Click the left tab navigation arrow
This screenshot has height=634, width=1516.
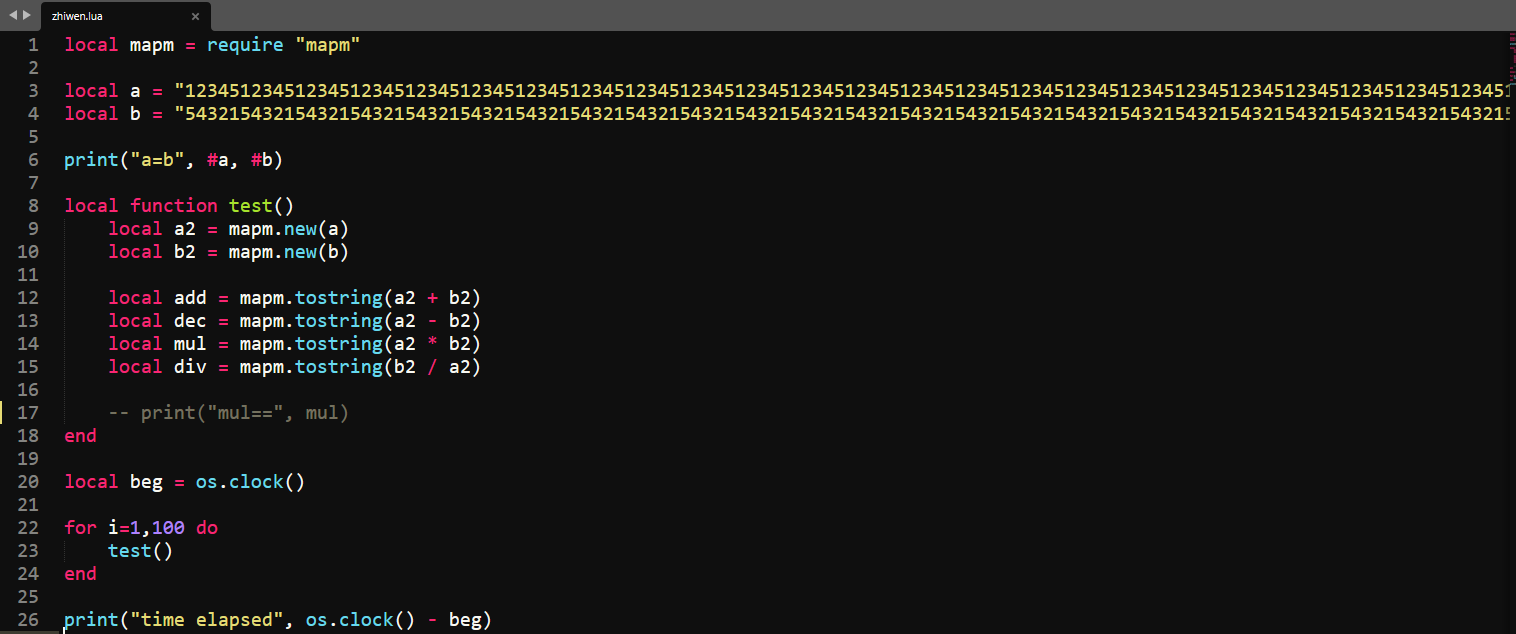click(12, 15)
